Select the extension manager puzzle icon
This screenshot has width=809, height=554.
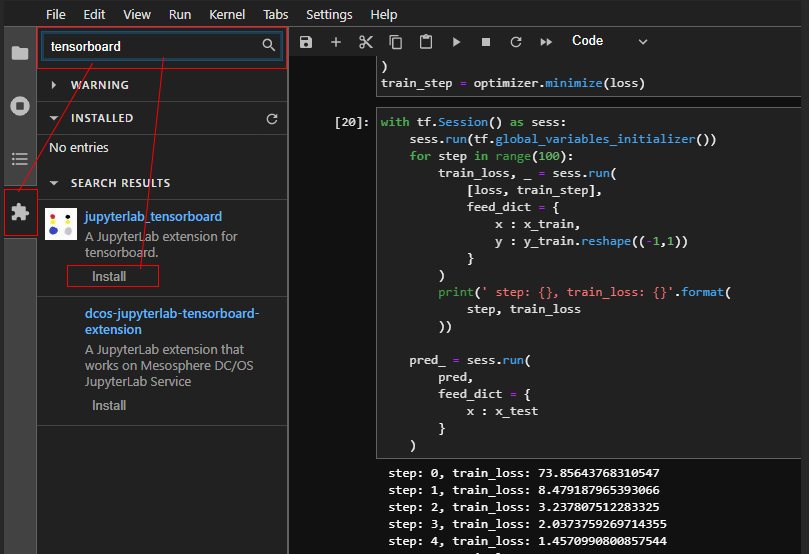20,212
